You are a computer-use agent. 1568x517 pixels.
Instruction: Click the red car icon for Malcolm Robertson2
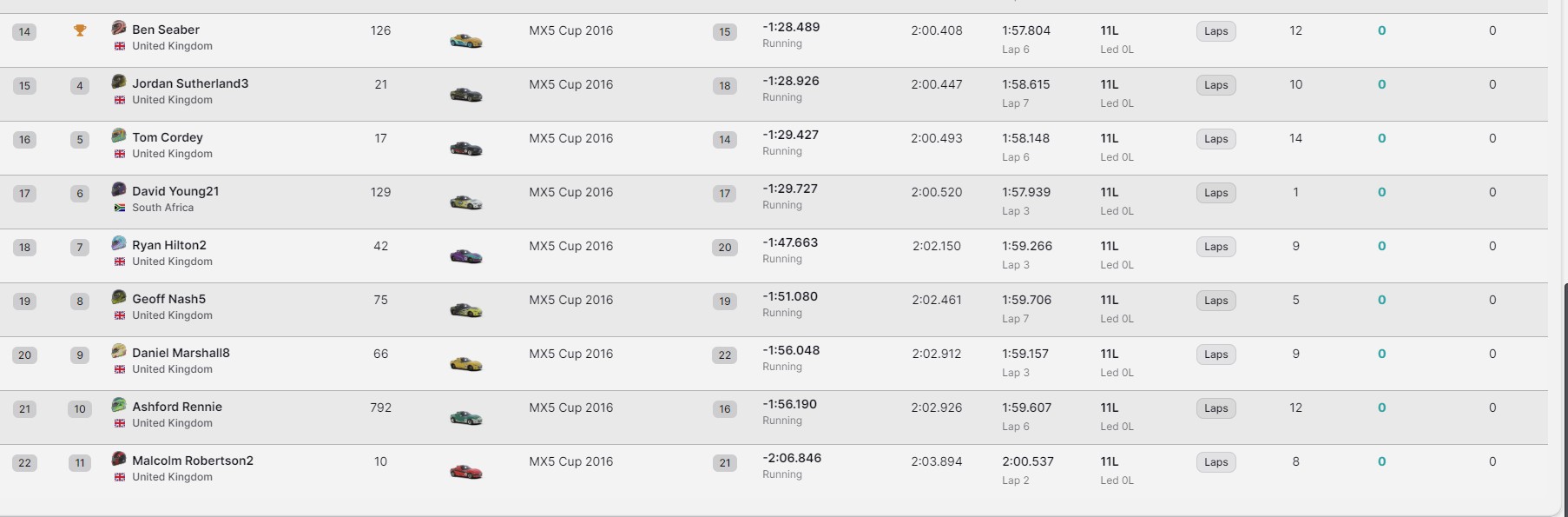click(x=465, y=472)
